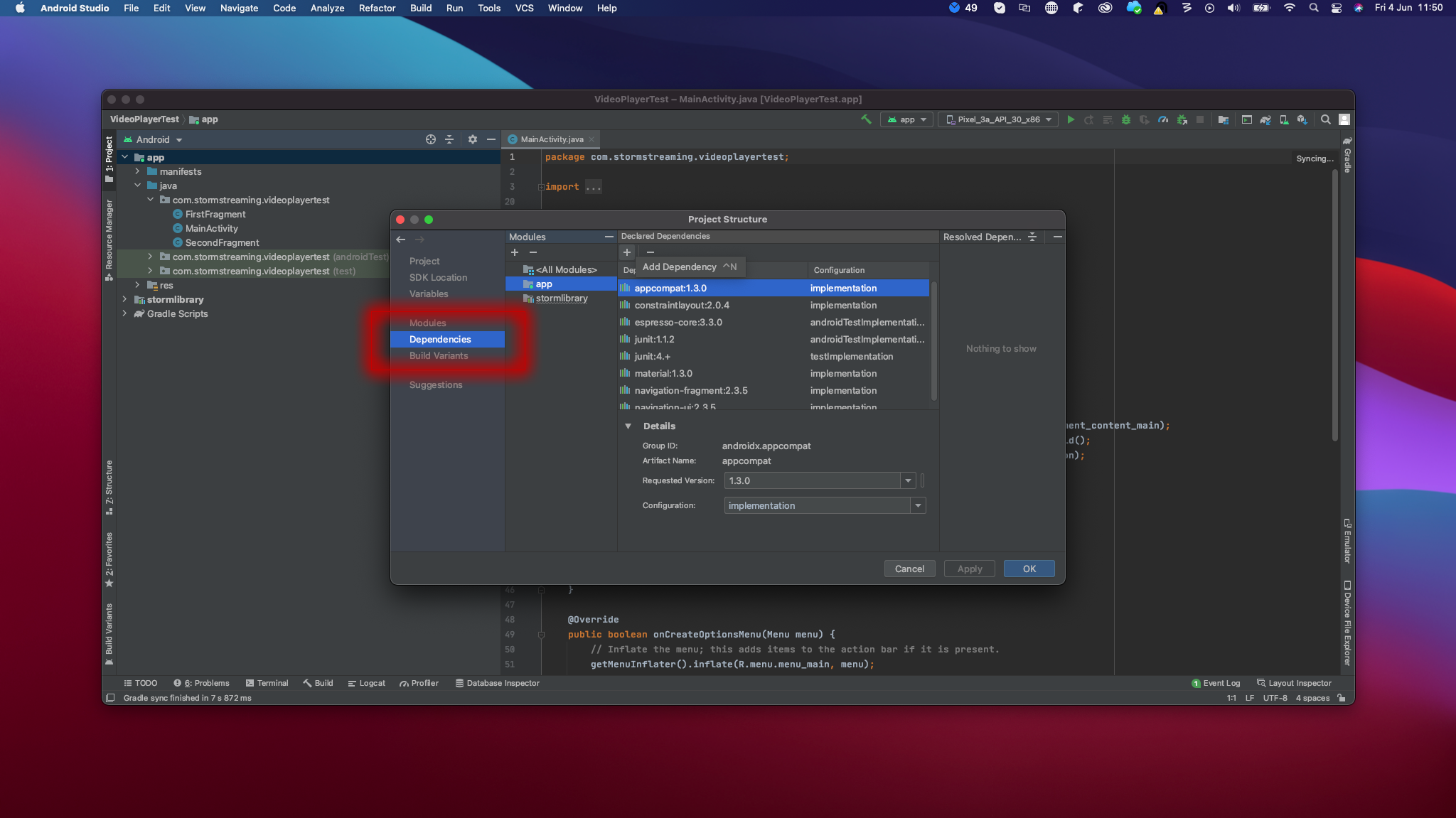1456x818 pixels.
Task: Toggle the Structure tool window
Action: [x=109, y=488]
